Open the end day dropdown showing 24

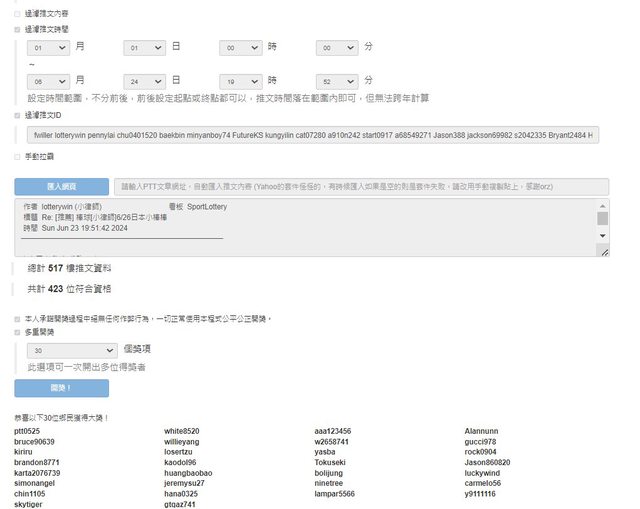coord(144,80)
